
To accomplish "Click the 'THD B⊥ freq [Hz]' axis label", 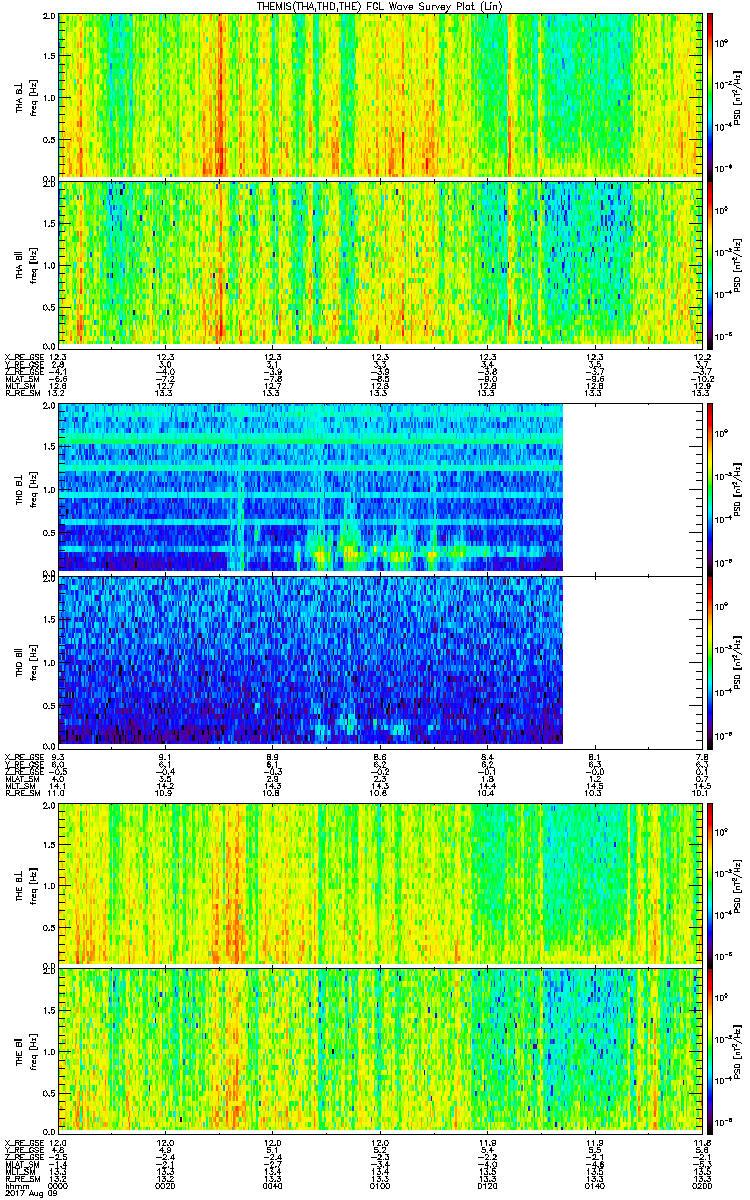I will point(24,488).
